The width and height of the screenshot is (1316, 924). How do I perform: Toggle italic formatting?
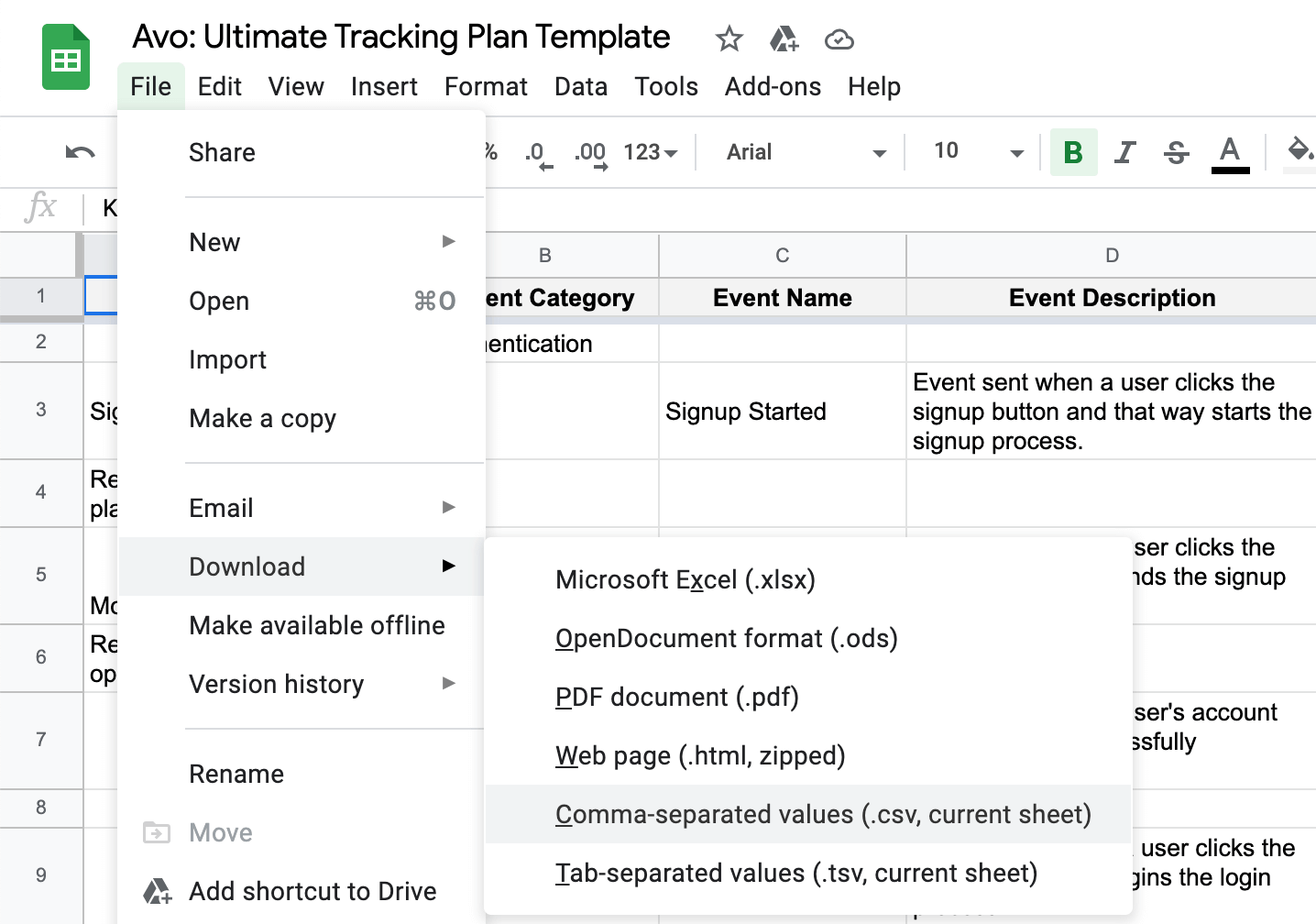pyautogui.click(x=1124, y=152)
